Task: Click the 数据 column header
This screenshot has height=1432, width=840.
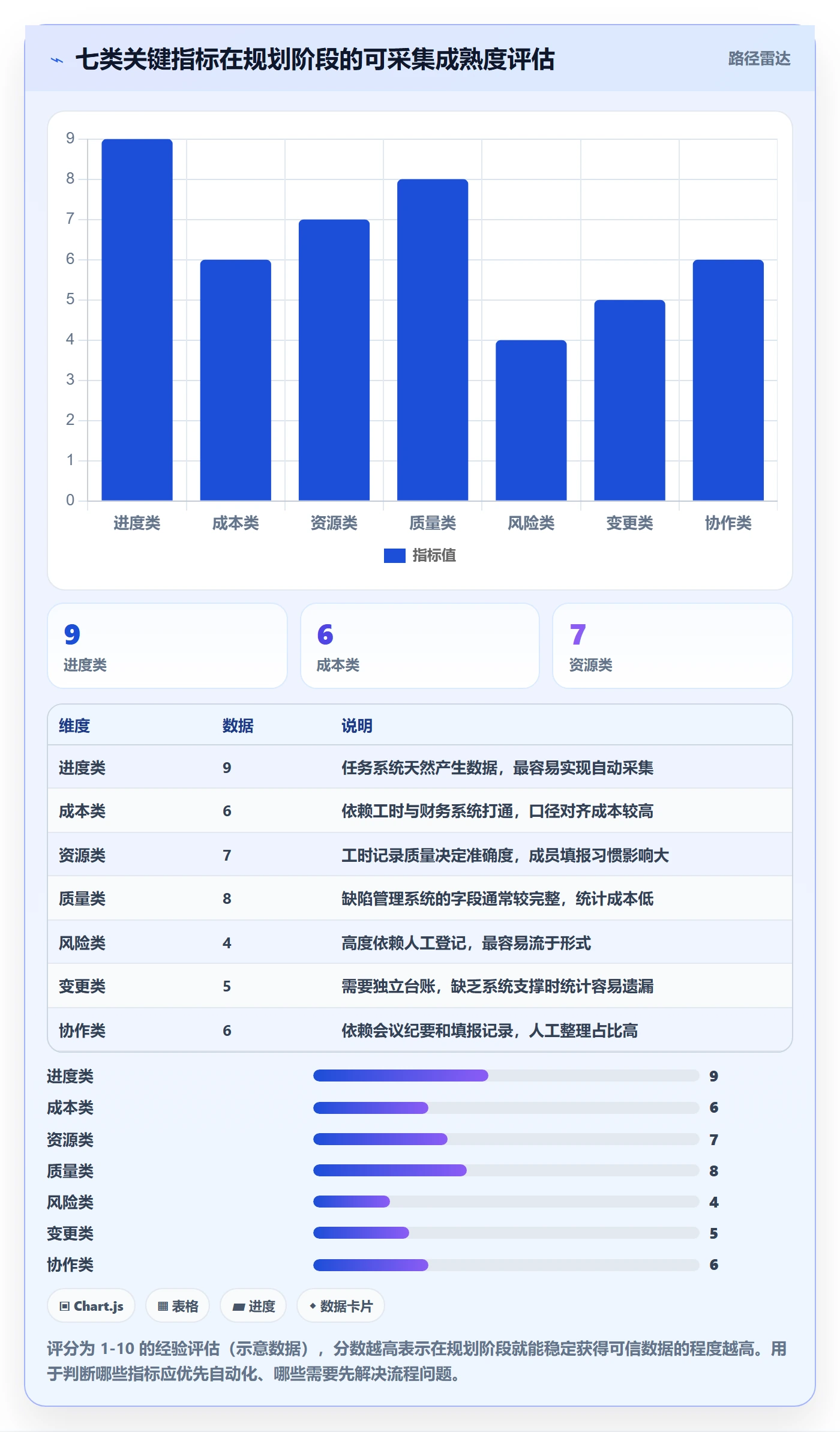Action: [x=238, y=726]
